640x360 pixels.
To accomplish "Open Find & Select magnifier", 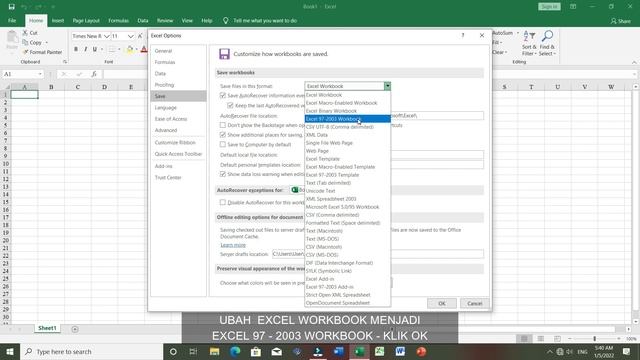I will tap(547, 43).
